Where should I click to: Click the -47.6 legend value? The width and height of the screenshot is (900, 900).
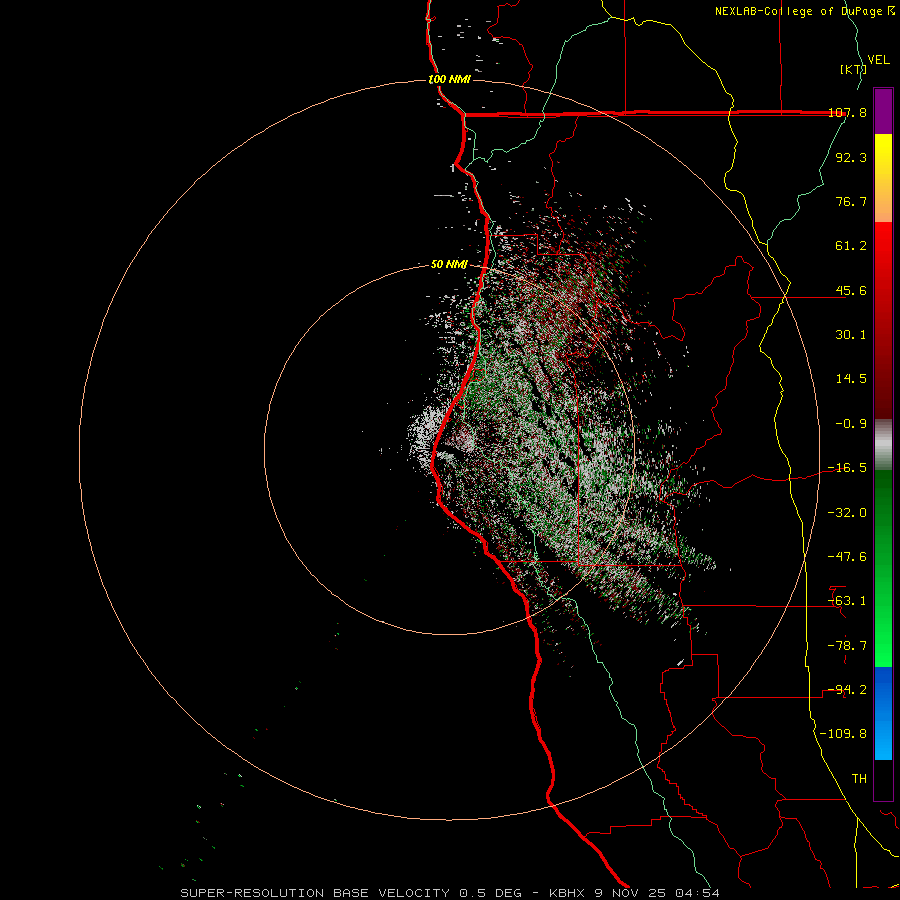pos(847,557)
